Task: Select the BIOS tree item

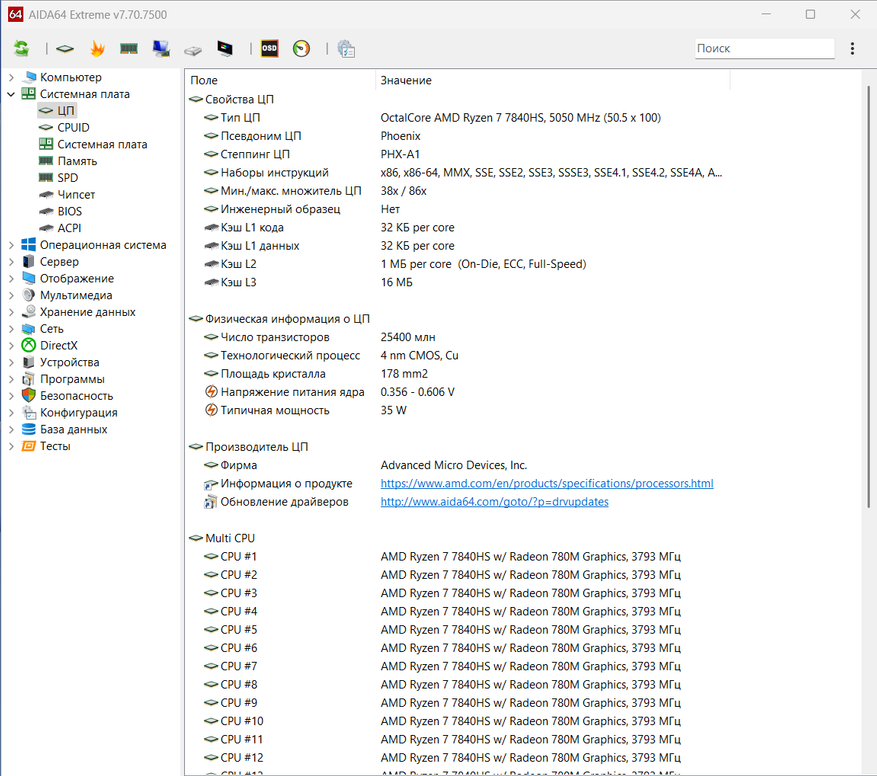Action: pos(69,211)
